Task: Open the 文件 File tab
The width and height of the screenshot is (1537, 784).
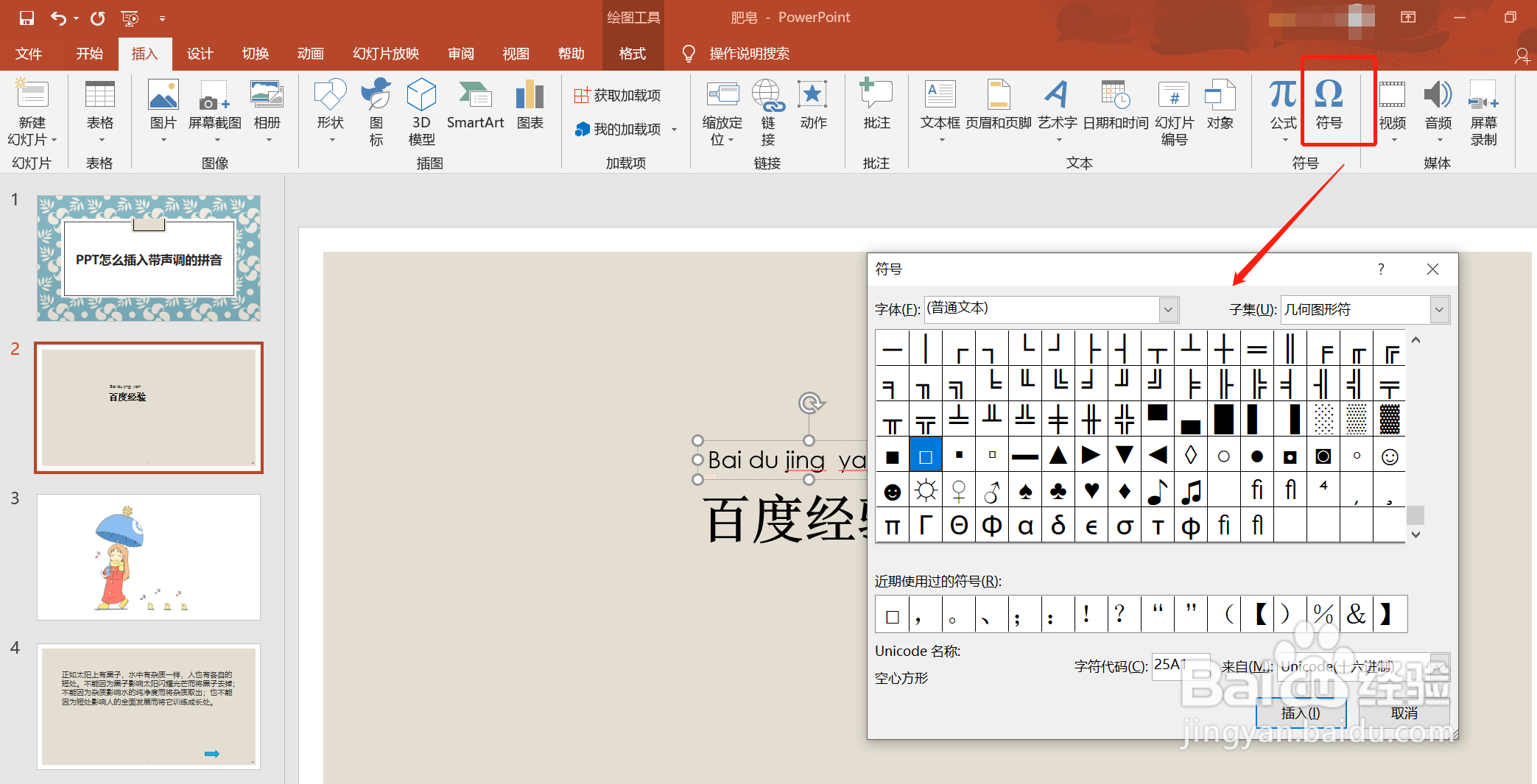Action: click(29, 54)
